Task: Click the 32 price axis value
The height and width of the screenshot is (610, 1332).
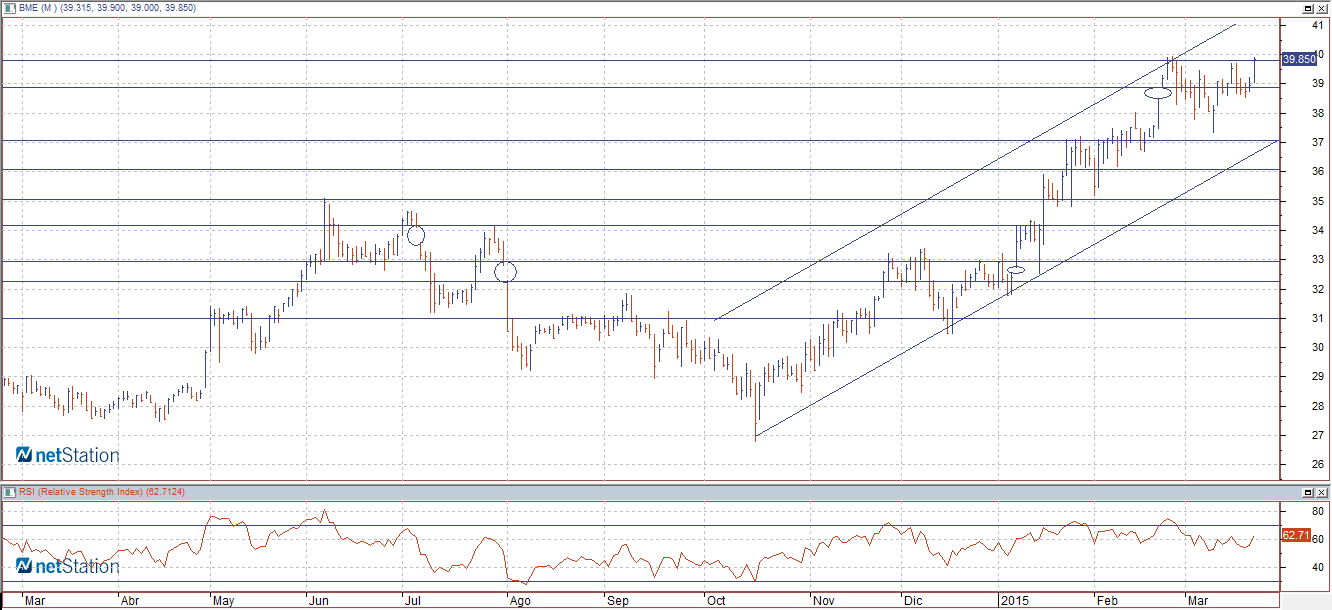Action: (1319, 289)
